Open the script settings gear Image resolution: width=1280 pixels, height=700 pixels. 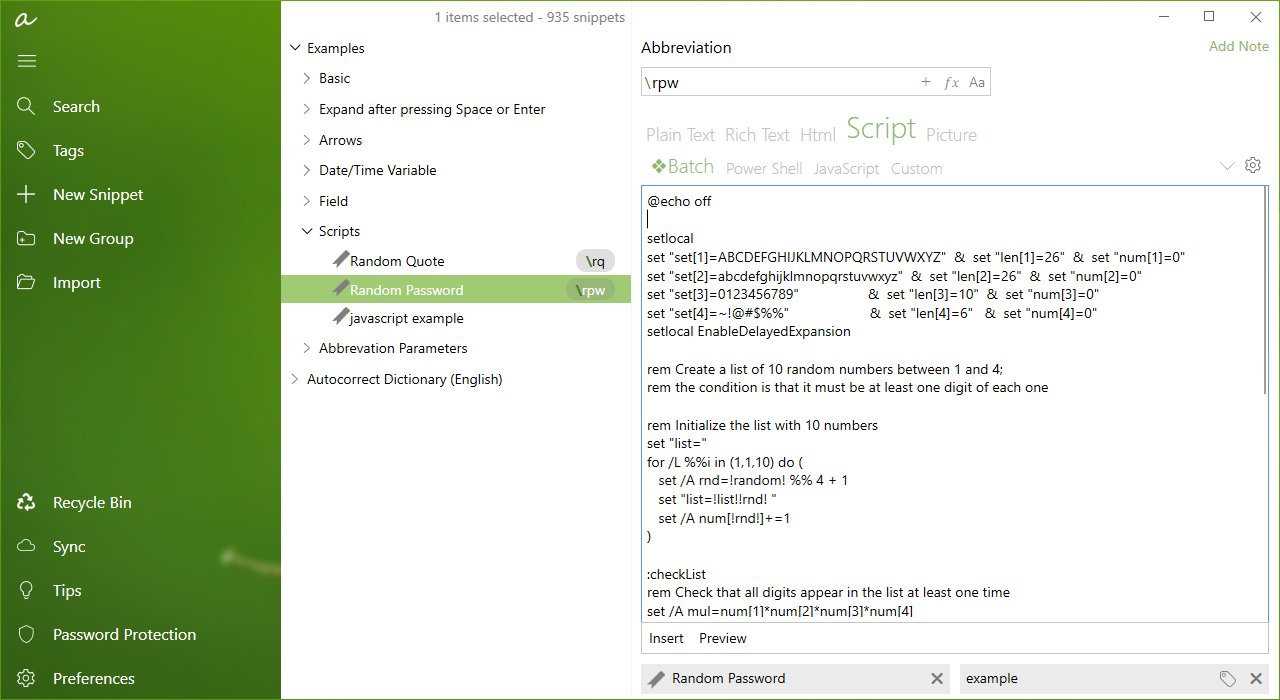pyautogui.click(x=1253, y=165)
